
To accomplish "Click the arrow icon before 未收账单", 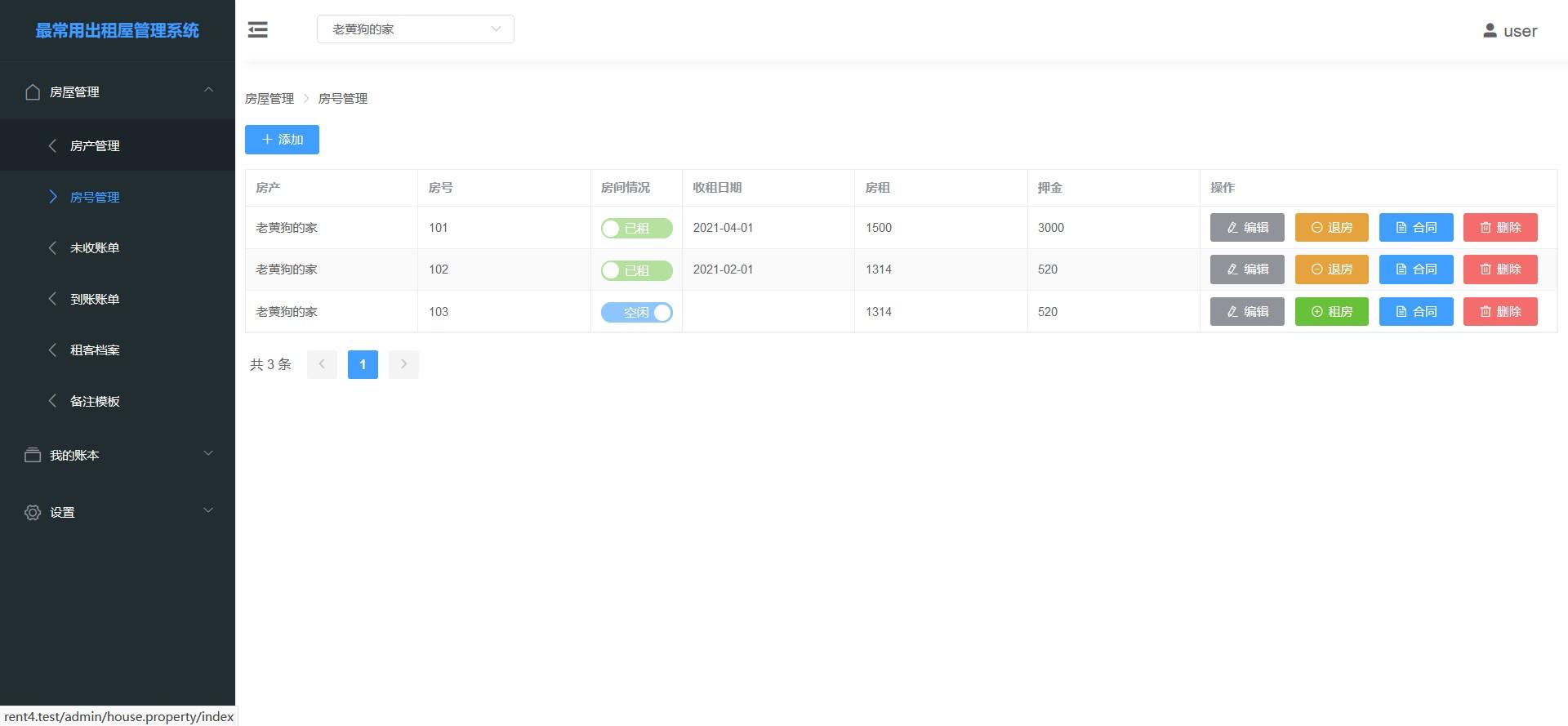I will coord(53,247).
